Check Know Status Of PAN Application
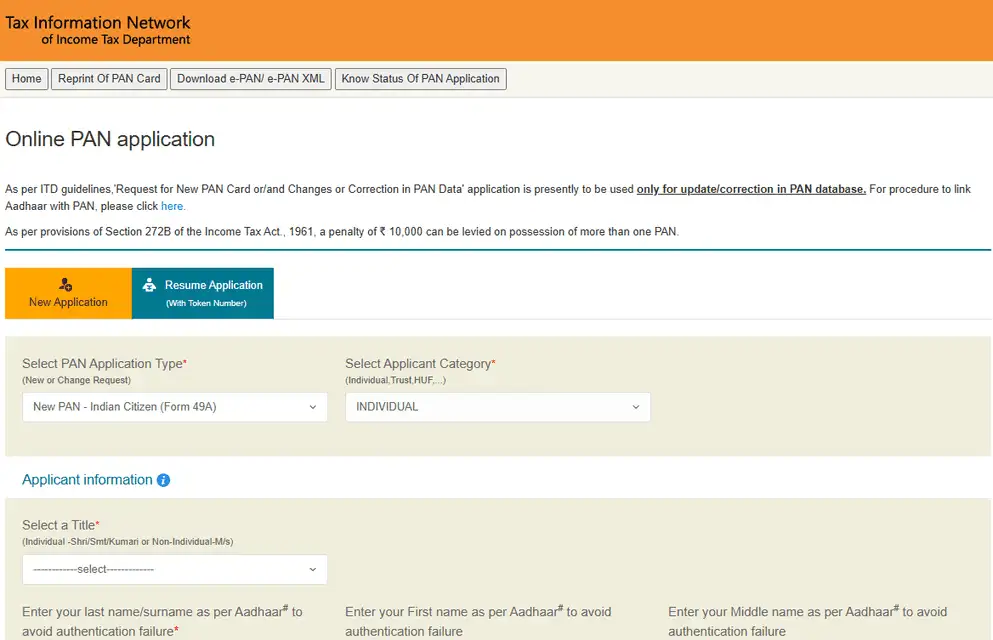Image resolution: width=993 pixels, height=640 pixels. [x=420, y=79]
